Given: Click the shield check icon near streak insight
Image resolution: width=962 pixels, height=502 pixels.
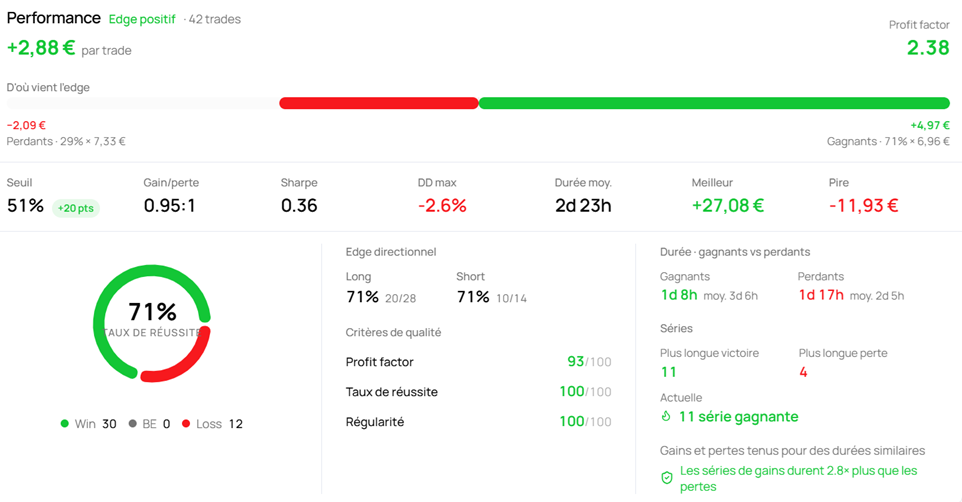Looking at the screenshot, I should [x=667, y=478].
